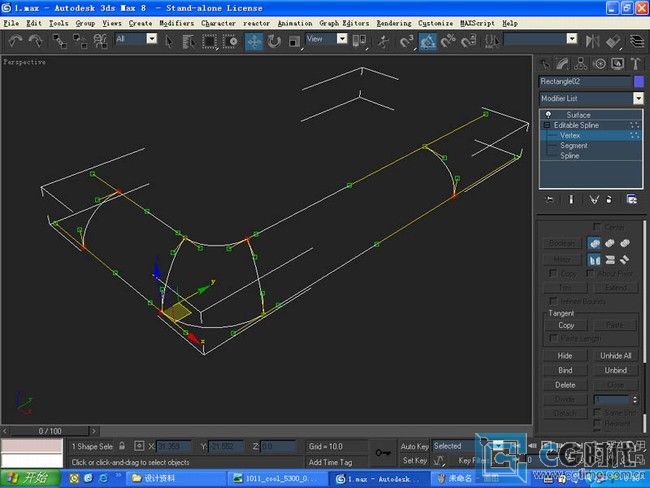Select the Rotate transform tool
Screen dimensions: 650x488
[x=274, y=41]
